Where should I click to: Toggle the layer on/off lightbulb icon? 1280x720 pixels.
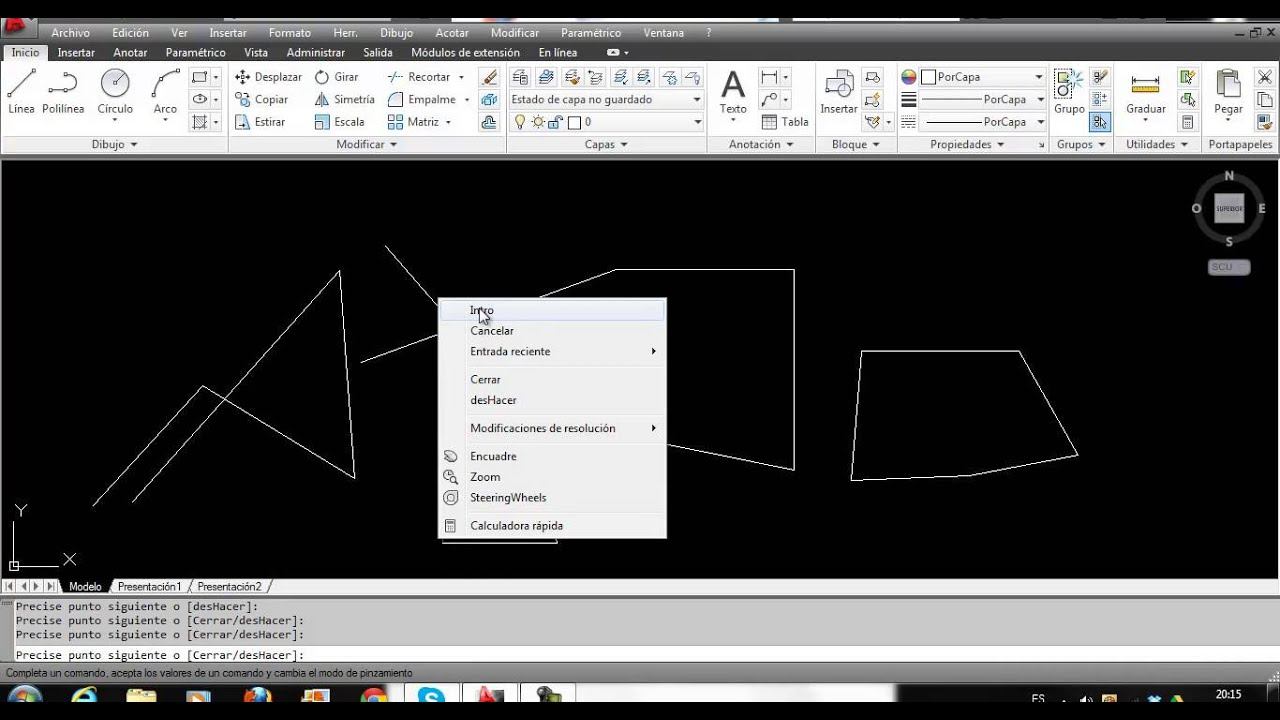(x=519, y=122)
